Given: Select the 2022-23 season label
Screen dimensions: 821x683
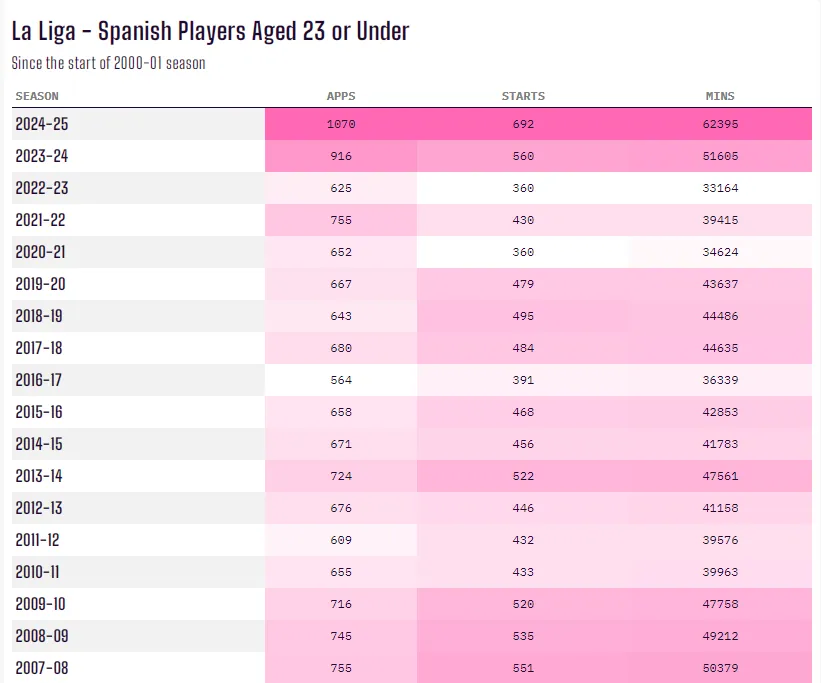Looking at the screenshot, I should point(42,188).
